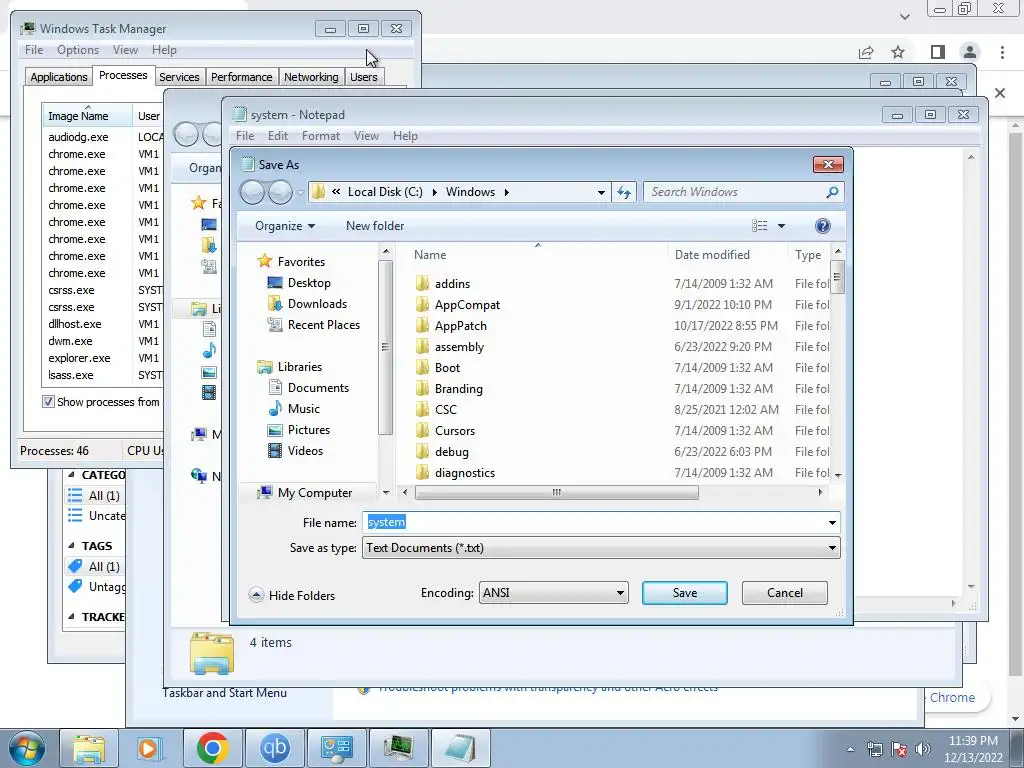The width and height of the screenshot is (1024, 768).
Task: Click New folder in Save As toolbar
Action: pyautogui.click(x=375, y=226)
